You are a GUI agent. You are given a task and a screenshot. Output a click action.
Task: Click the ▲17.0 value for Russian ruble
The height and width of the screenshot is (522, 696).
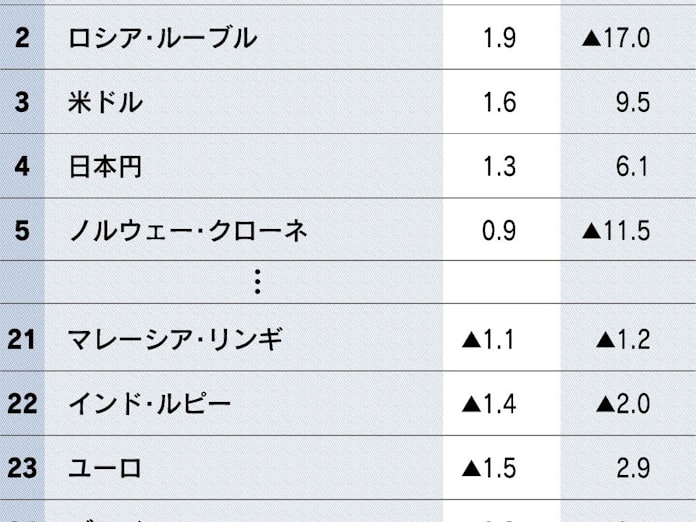pos(616,39)
